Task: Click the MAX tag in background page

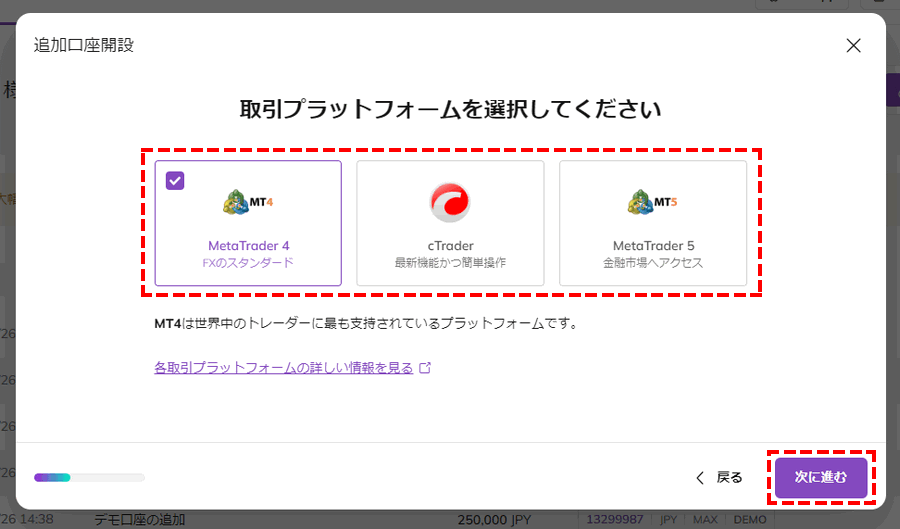Action: pyautogui.click(x=705, y=520)
